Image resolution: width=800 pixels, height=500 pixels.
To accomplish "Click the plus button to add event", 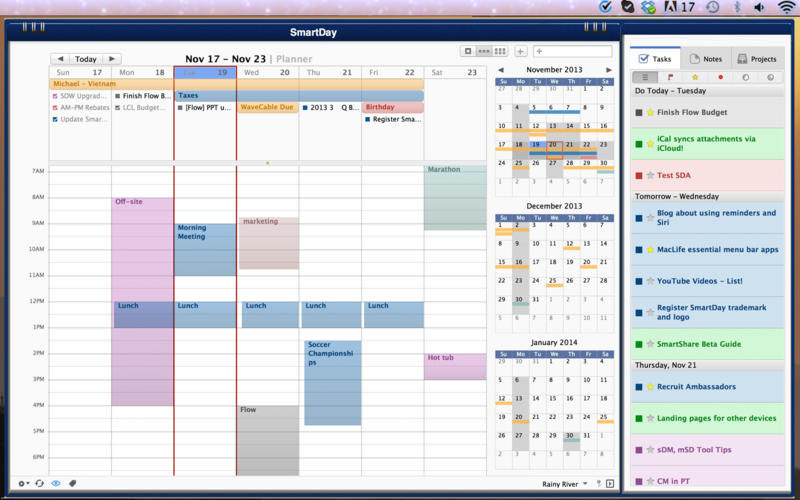I will (x=520, y=51).
